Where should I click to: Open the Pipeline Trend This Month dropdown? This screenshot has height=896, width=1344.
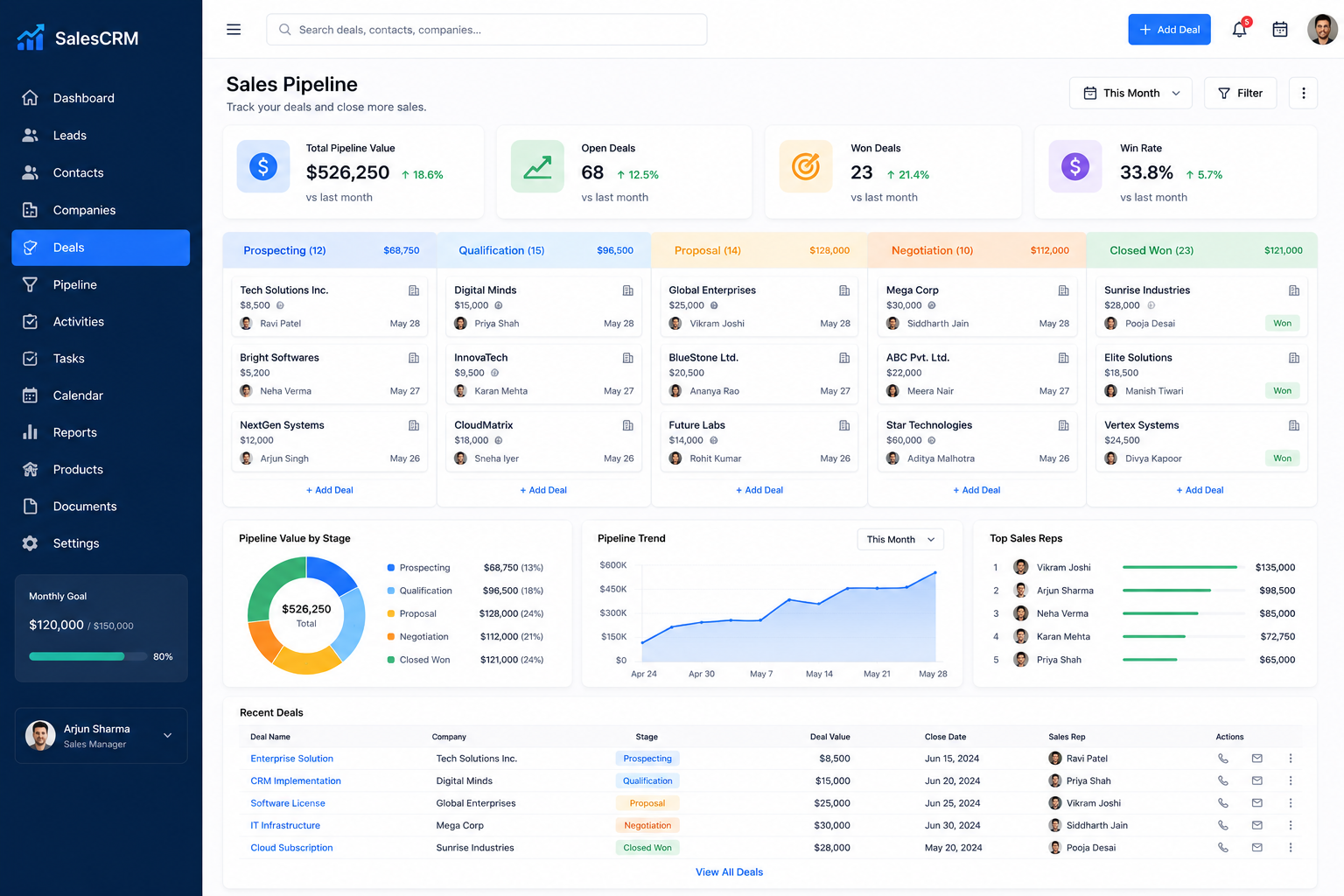tap(900, 539)
